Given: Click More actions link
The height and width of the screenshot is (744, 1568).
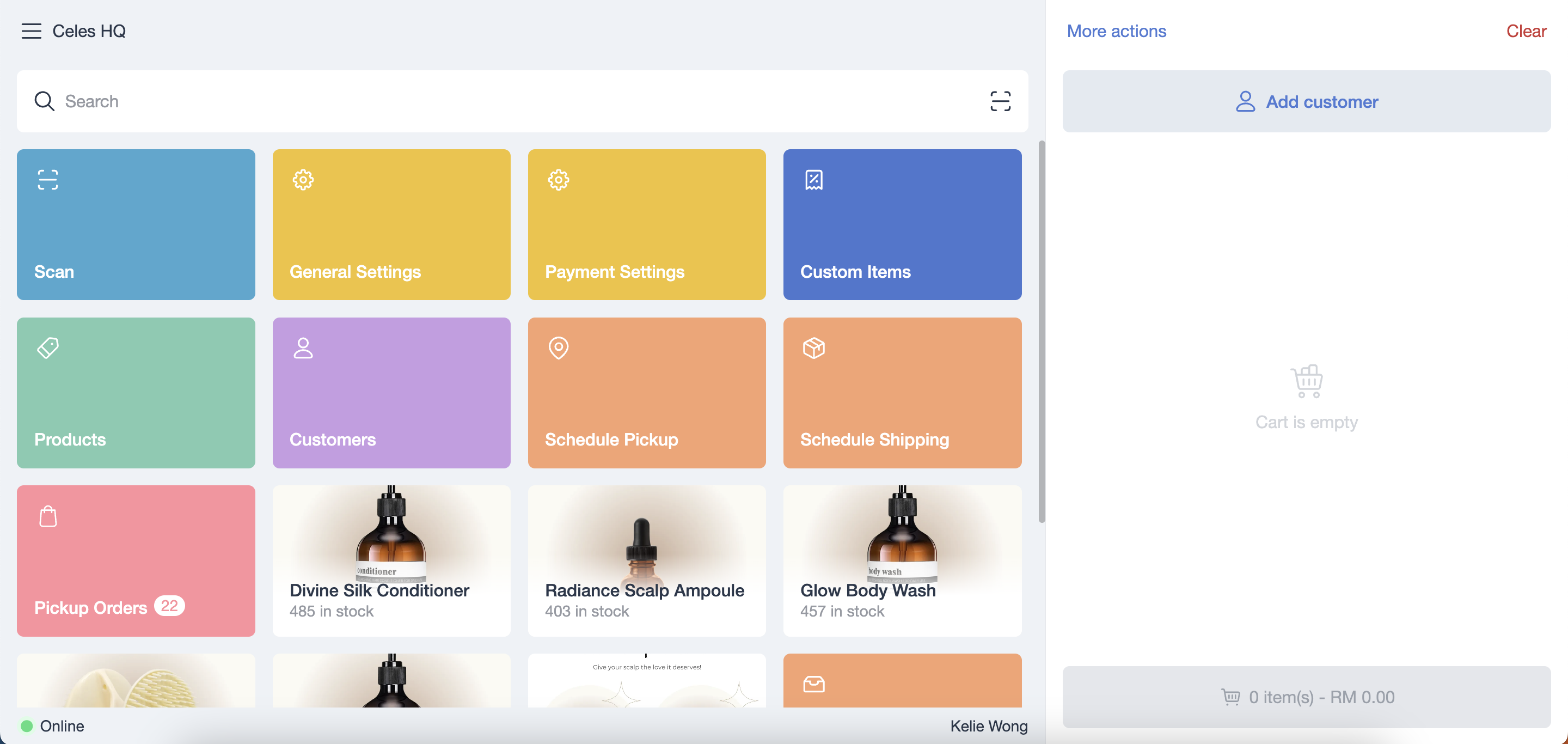Looking at the screenshot, I should click(1116, 31).
